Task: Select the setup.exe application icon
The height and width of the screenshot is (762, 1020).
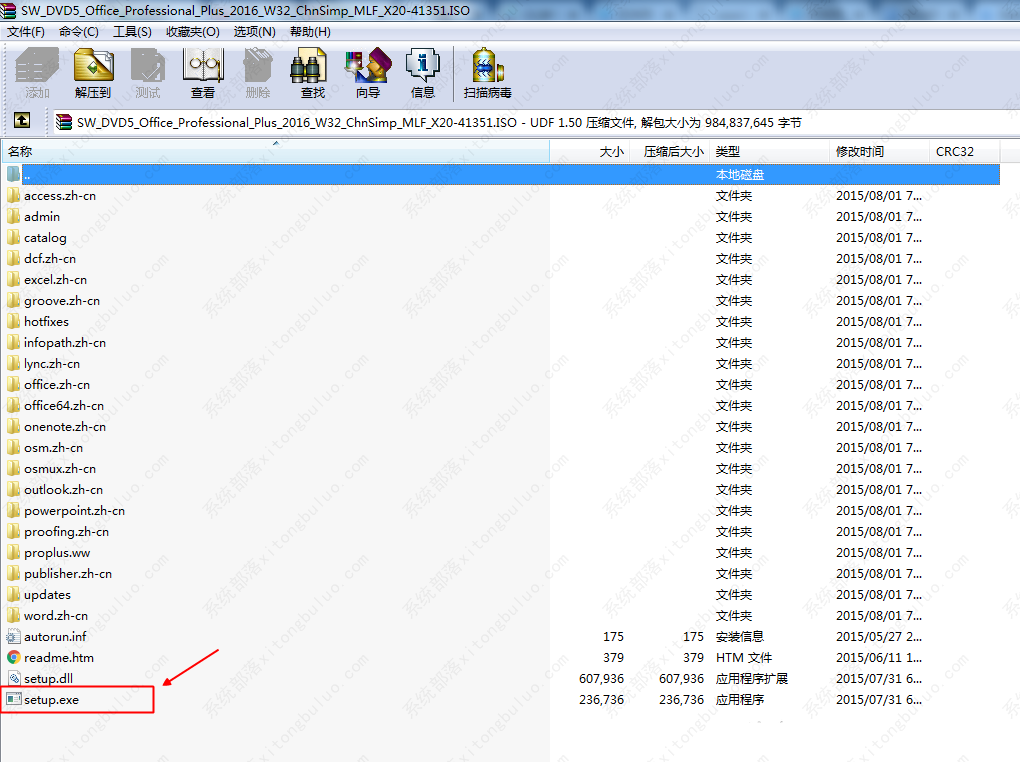Action: 14,700
